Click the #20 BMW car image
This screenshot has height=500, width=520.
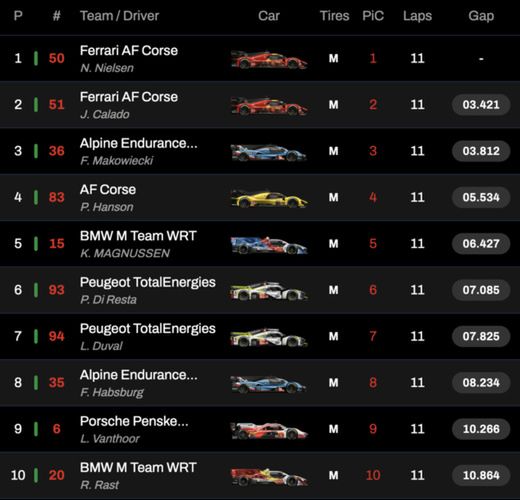click(x=269, y=476)
